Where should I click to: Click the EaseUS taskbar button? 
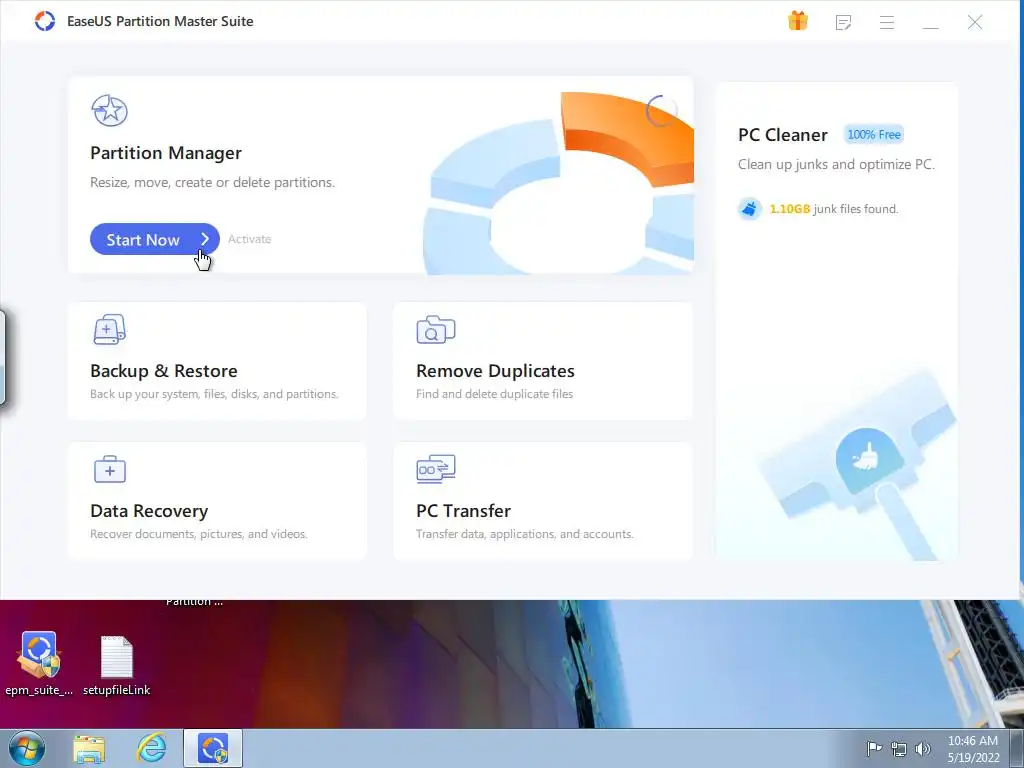[213, 748]
